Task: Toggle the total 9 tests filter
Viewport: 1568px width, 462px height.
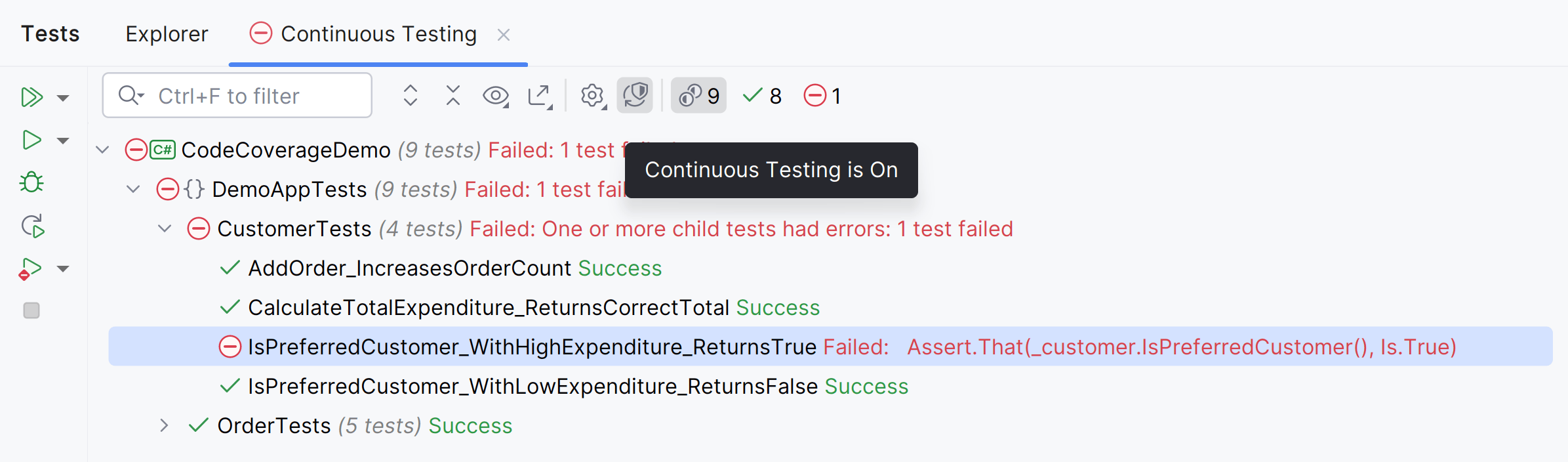Action: pos(699,96)
